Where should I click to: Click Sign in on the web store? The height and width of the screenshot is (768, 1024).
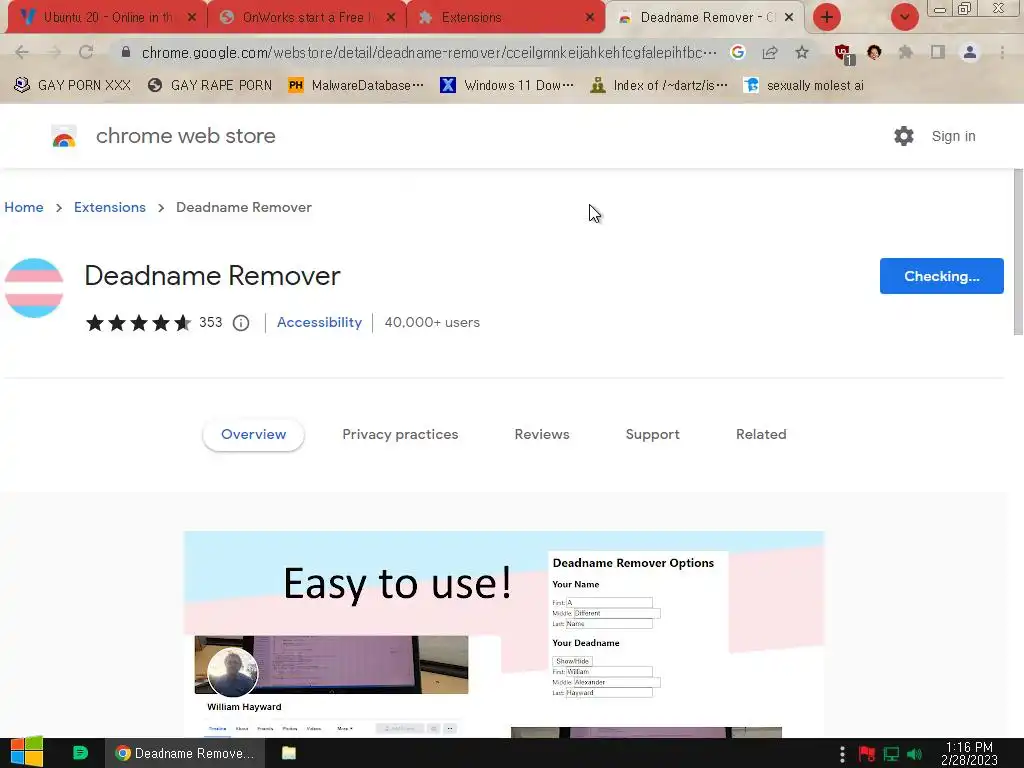953,136
